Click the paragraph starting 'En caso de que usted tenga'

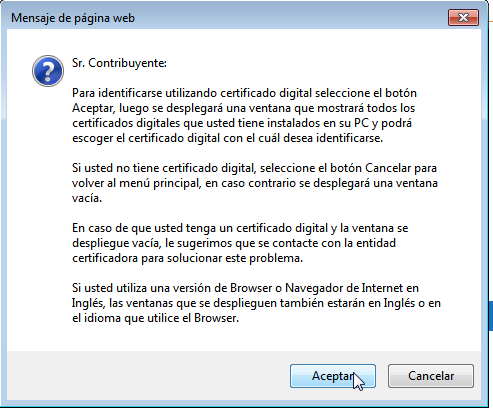tap(240, 243)
